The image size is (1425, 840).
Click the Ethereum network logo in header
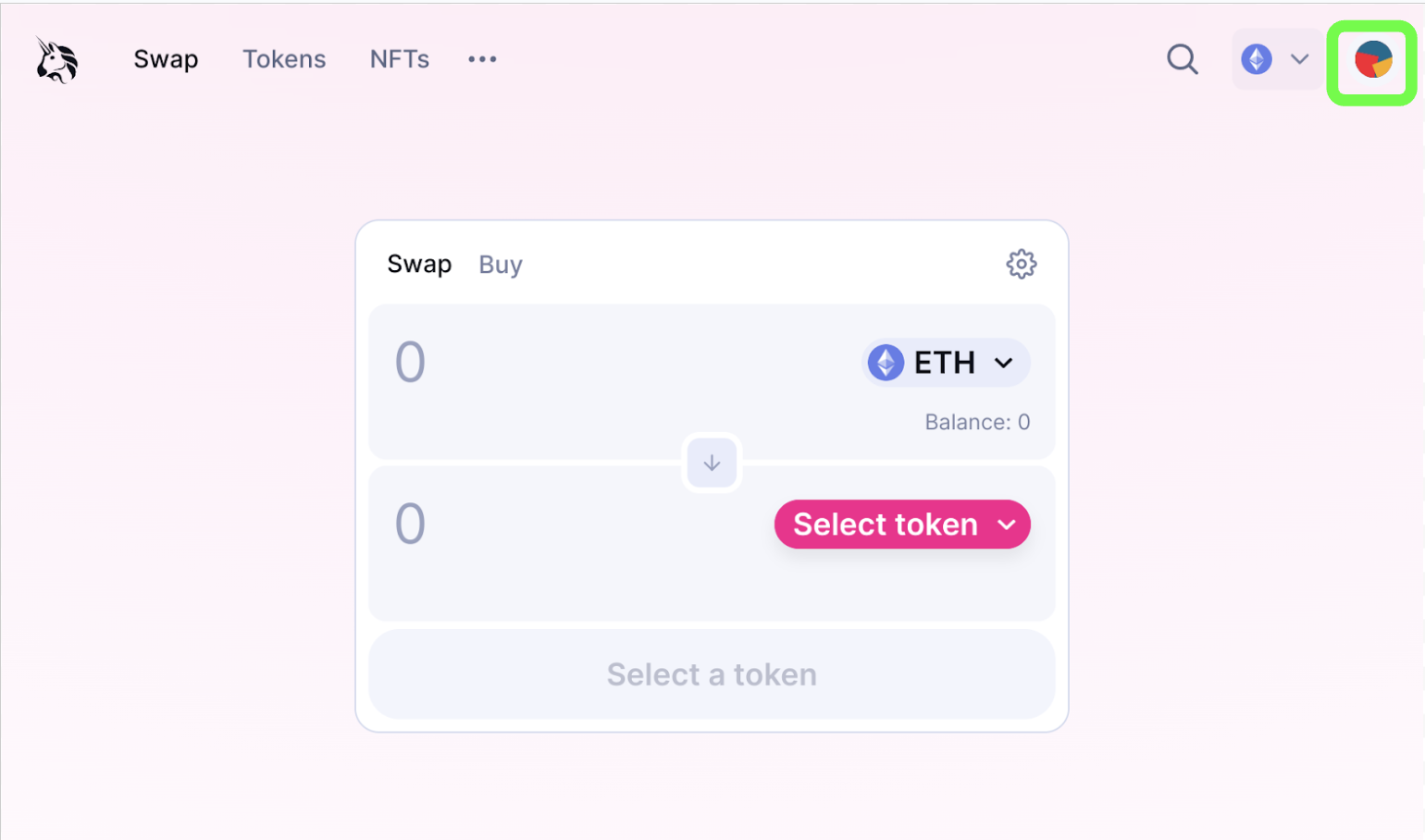click(x=1256, y=59)
